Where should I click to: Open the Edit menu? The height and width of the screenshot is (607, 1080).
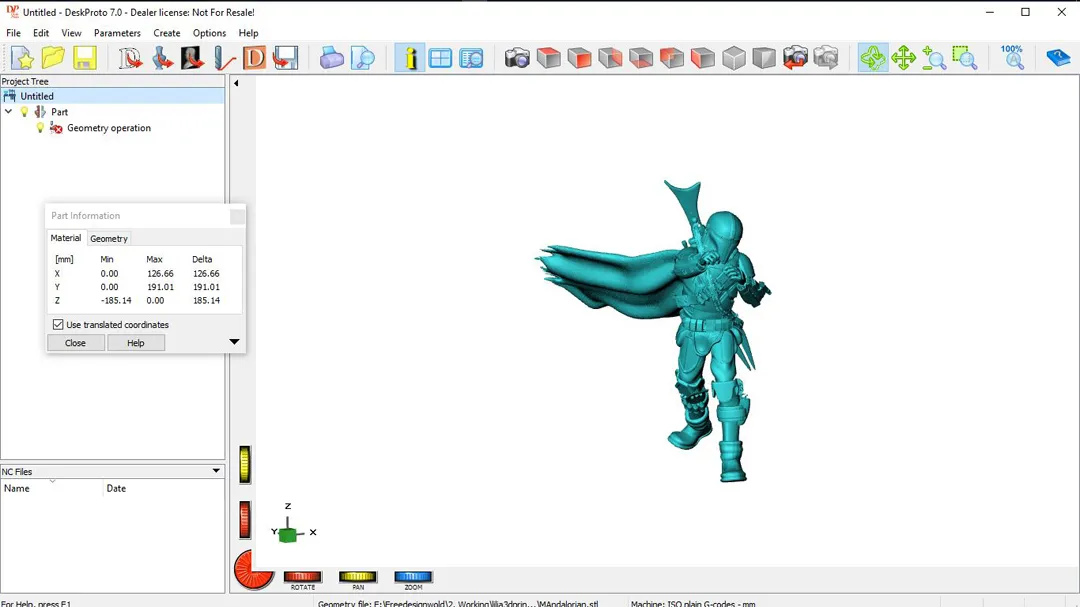(x=41, y=33)
